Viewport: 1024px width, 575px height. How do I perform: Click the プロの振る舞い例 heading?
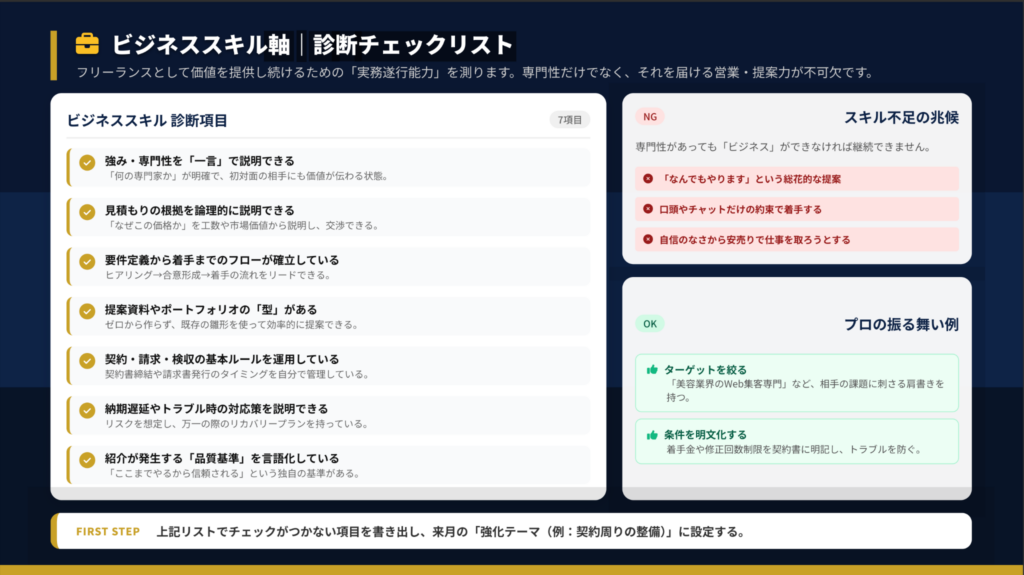pos(901,324)
